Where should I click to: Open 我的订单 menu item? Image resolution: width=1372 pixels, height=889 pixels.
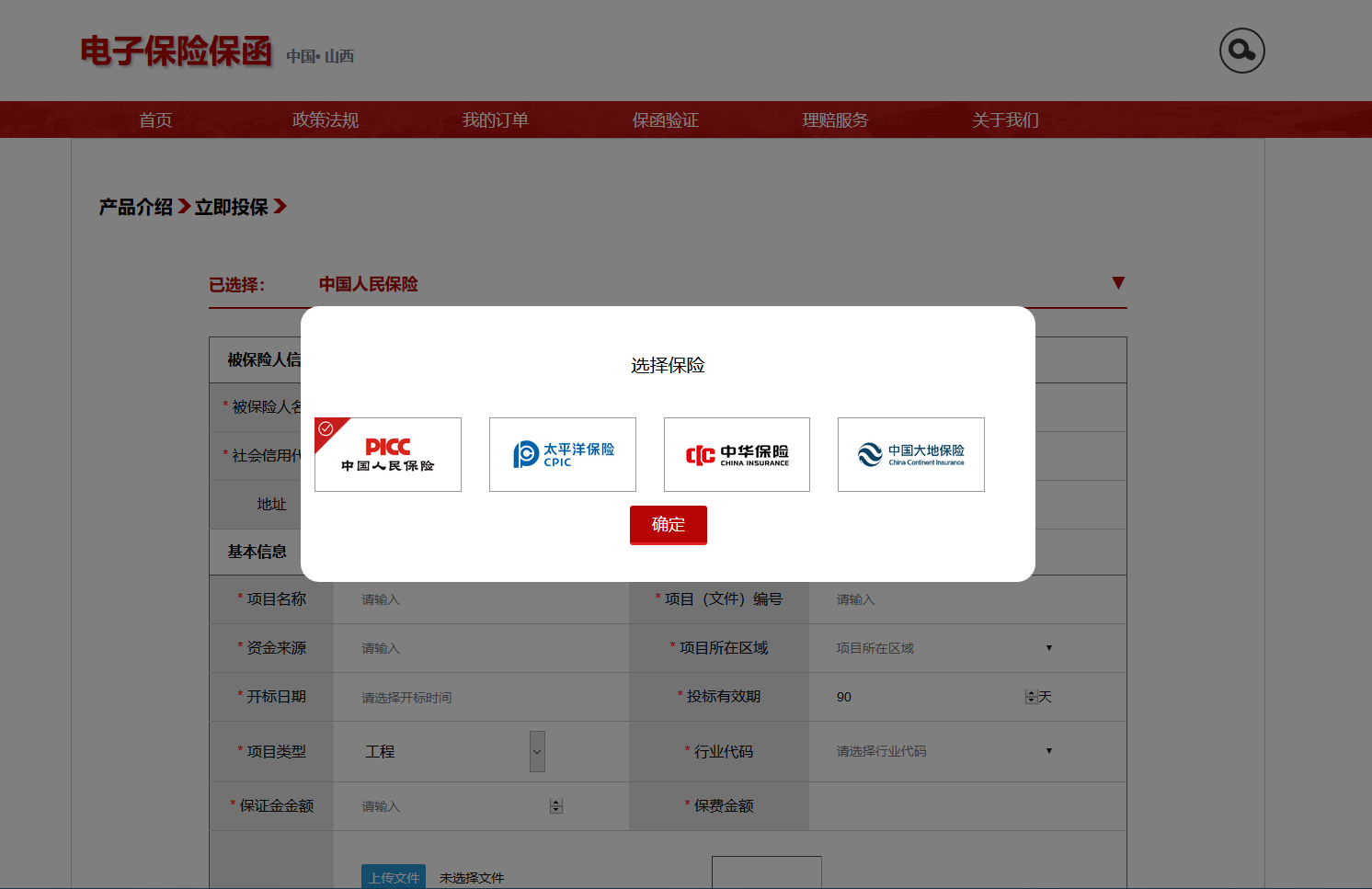495,120
